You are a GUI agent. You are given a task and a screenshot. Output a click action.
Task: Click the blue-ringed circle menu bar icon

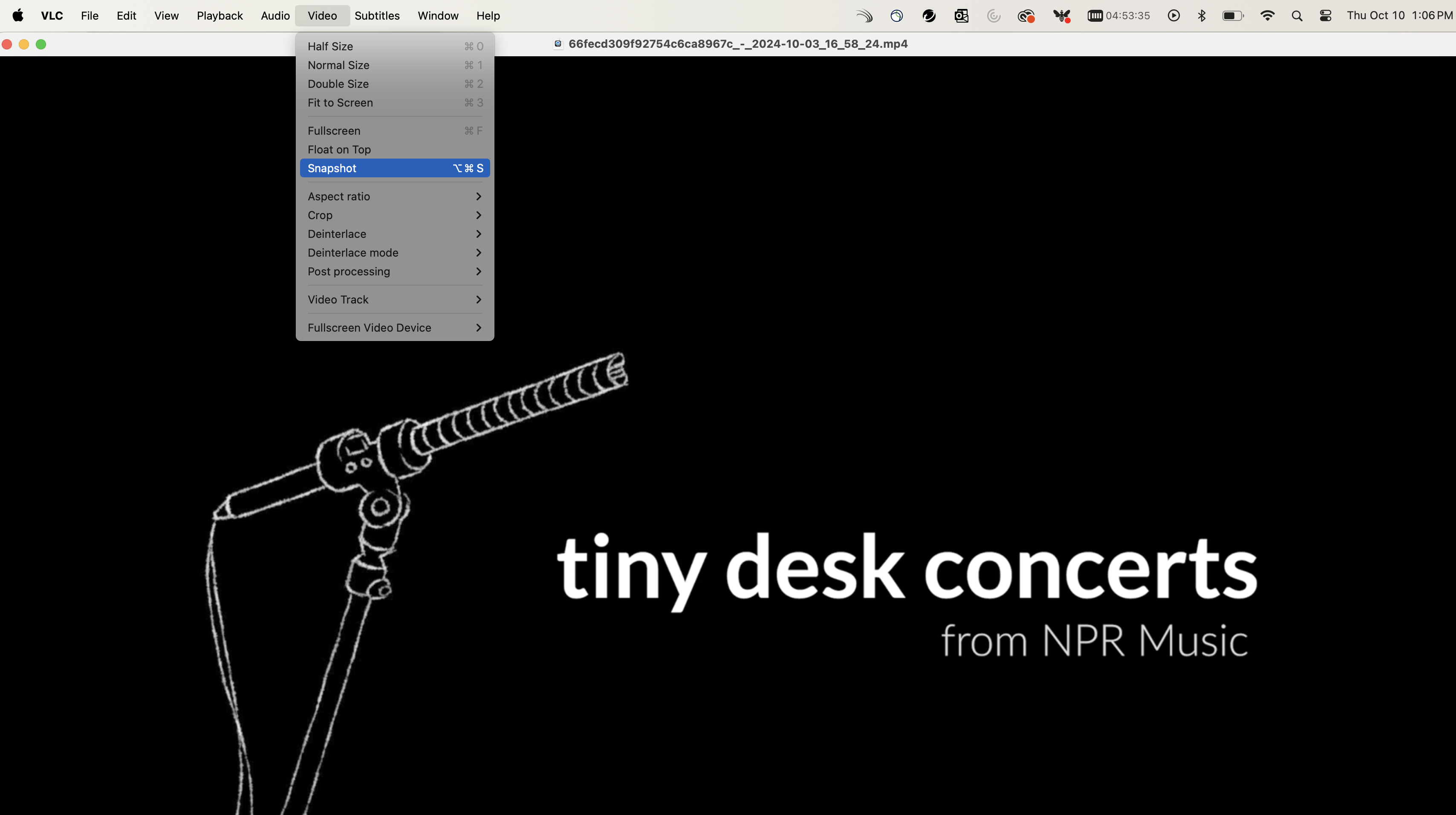pyautogui.click(x=896, y=15)
